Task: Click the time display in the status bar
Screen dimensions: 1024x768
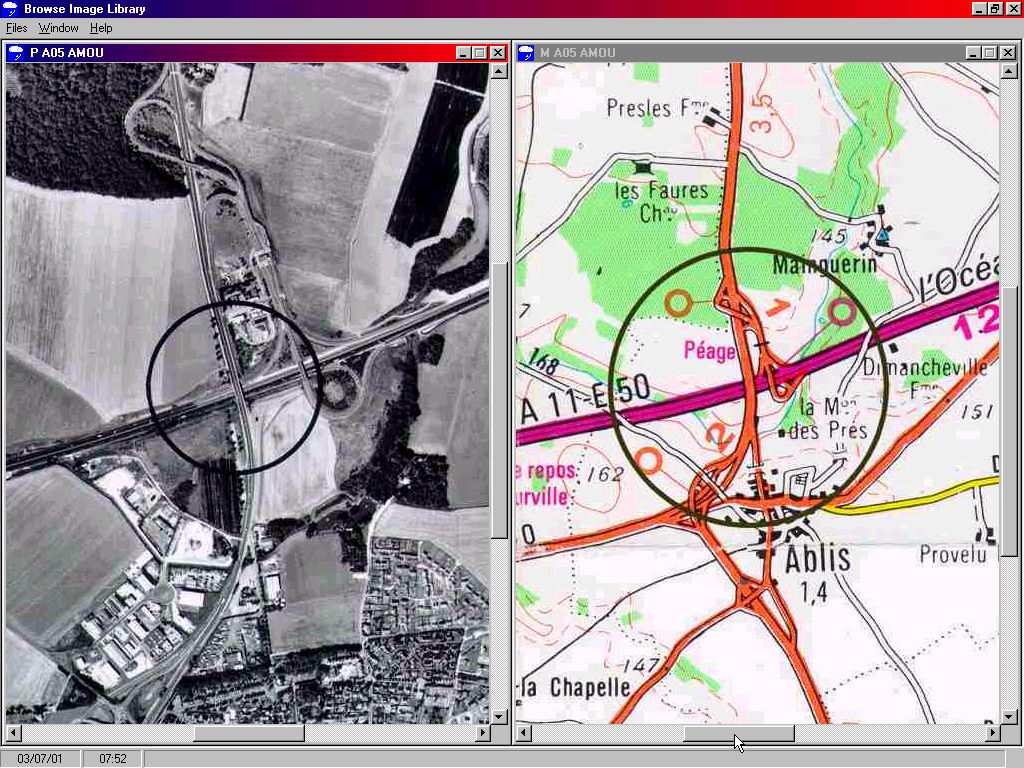Action: pos(112,759)
